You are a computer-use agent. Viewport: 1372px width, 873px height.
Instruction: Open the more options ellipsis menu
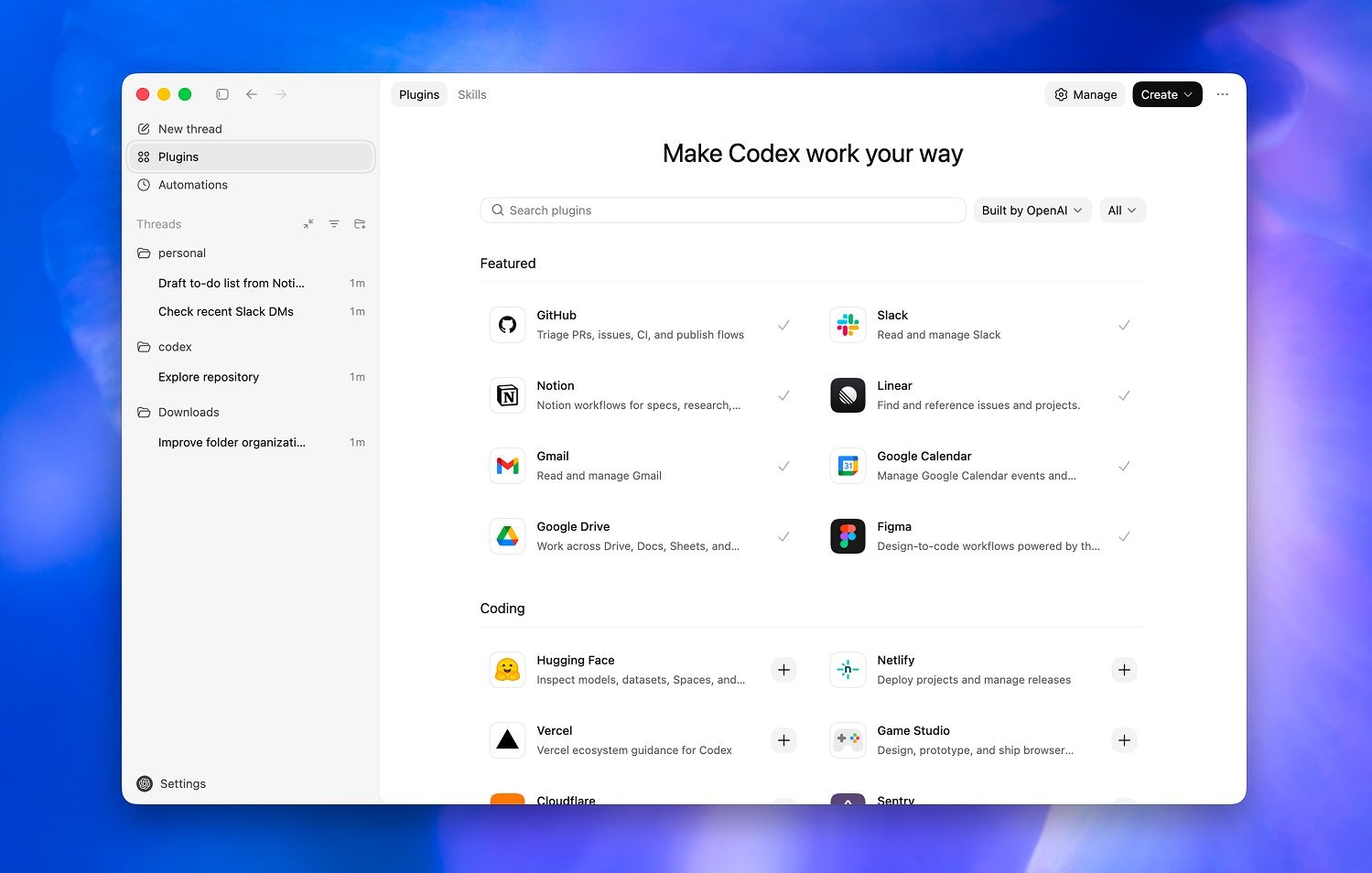tap(1223, 94)
